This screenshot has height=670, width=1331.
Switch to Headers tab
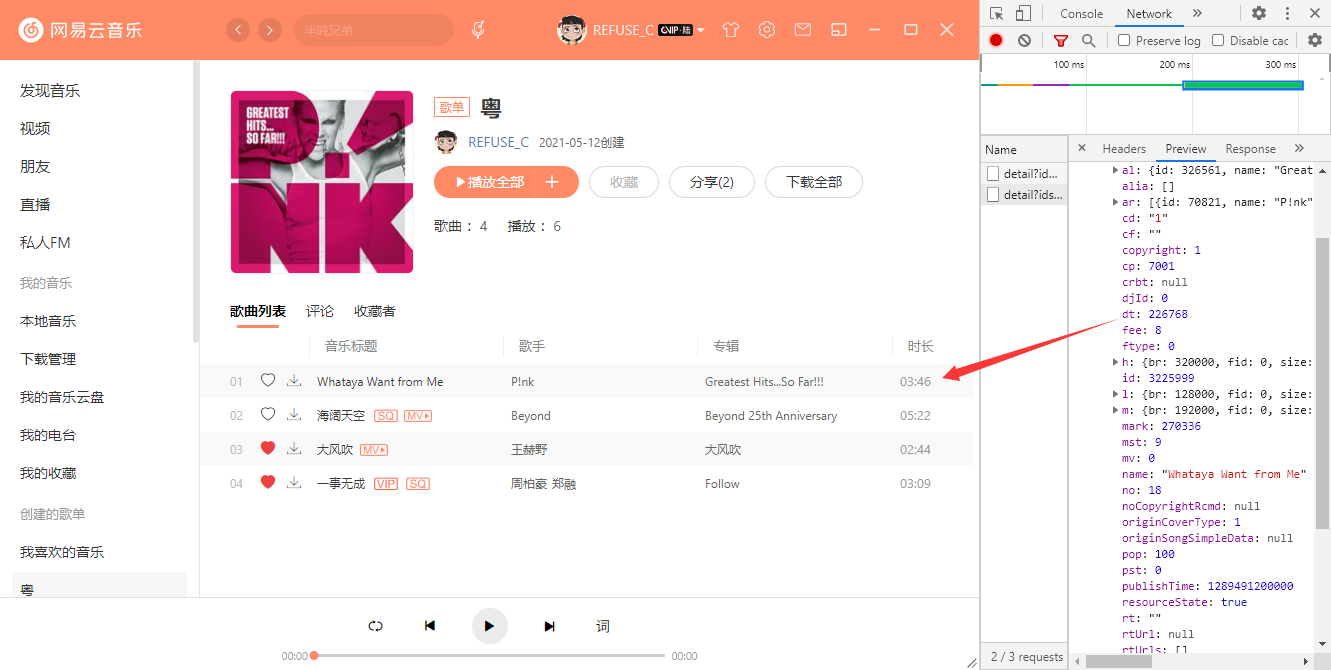pyautogui.click(x=1124, y=148)
